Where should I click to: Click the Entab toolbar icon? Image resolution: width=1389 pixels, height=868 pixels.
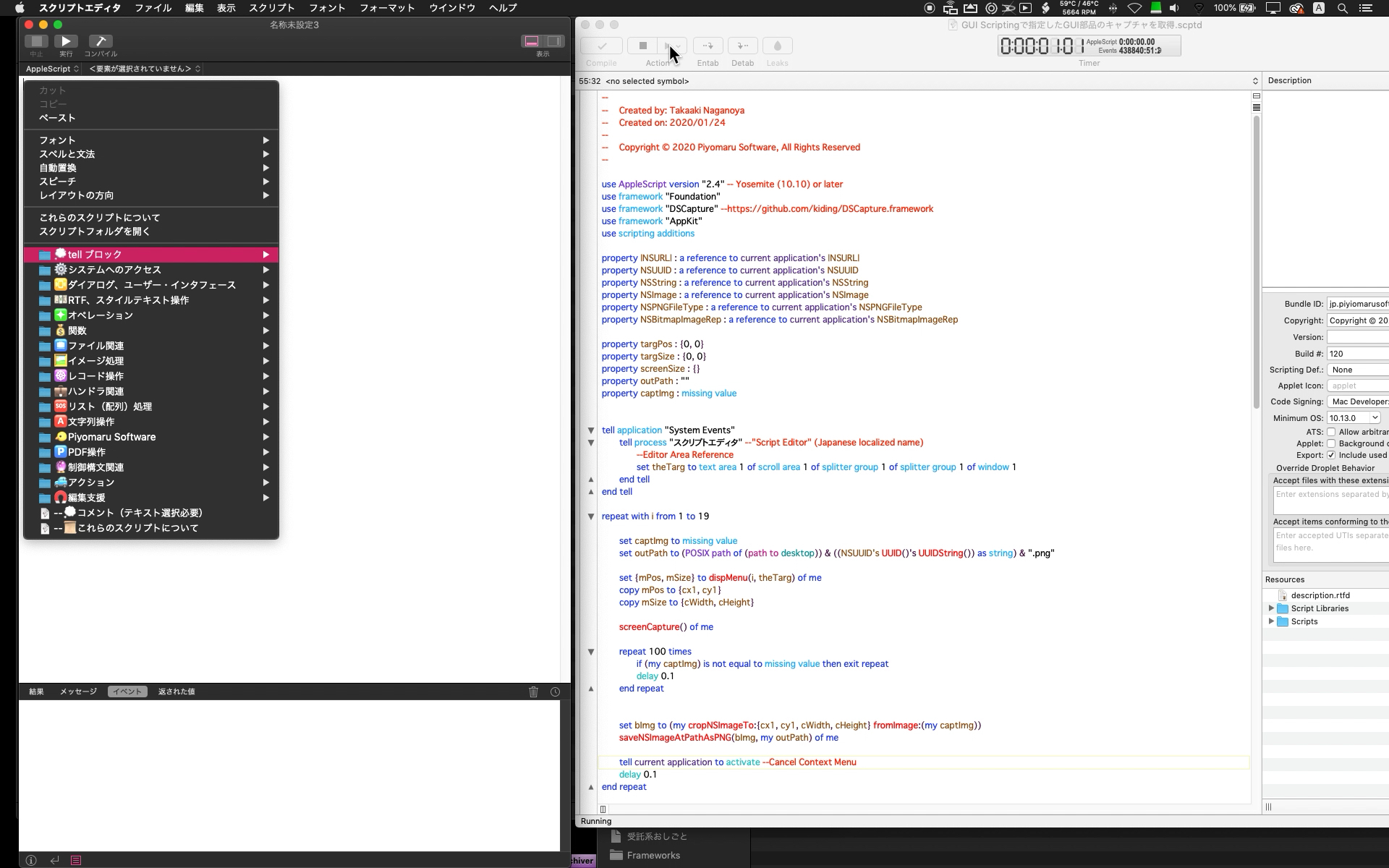click(708, 46)
